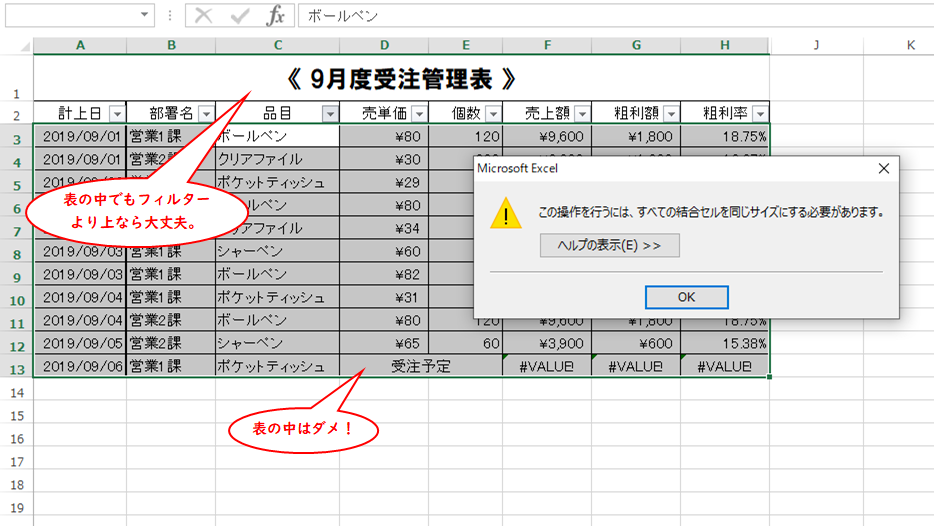Open the Name Box dropdown arrow
This screenshot has width=934, height=526.
[146, 16]
